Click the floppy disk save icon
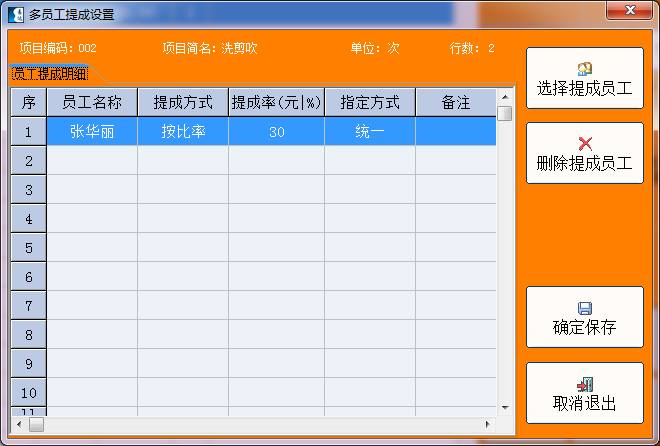Viewport: 660px width, 446px height. tap(585, 308)
